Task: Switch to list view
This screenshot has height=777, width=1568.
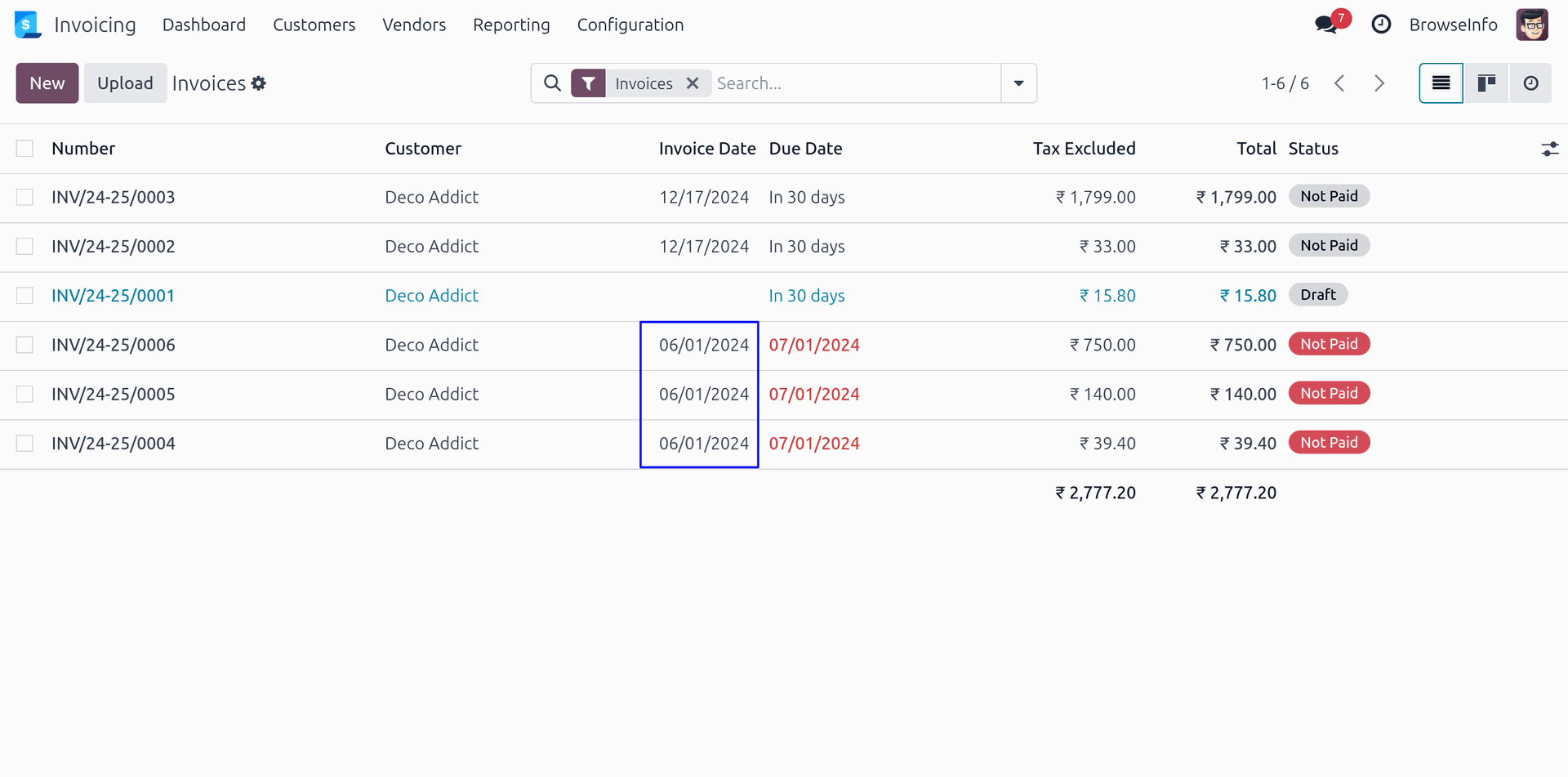Action: 1441,83
